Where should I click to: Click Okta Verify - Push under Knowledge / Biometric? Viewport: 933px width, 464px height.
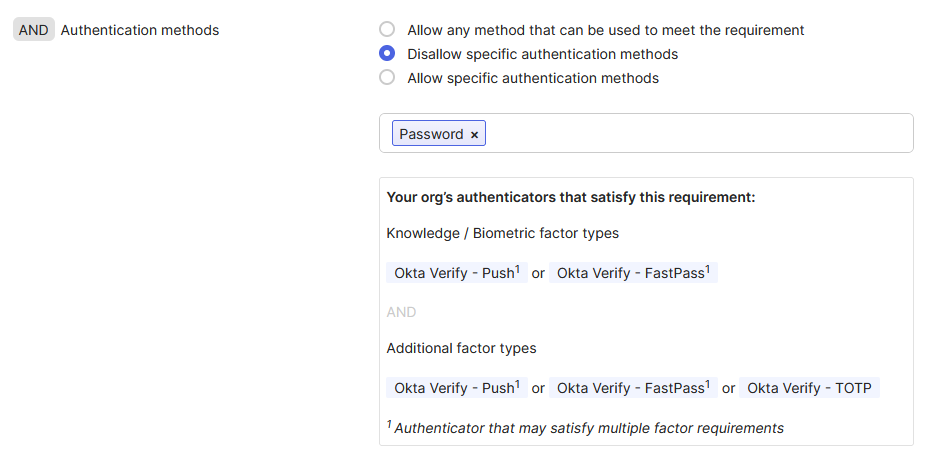[456, 273]
